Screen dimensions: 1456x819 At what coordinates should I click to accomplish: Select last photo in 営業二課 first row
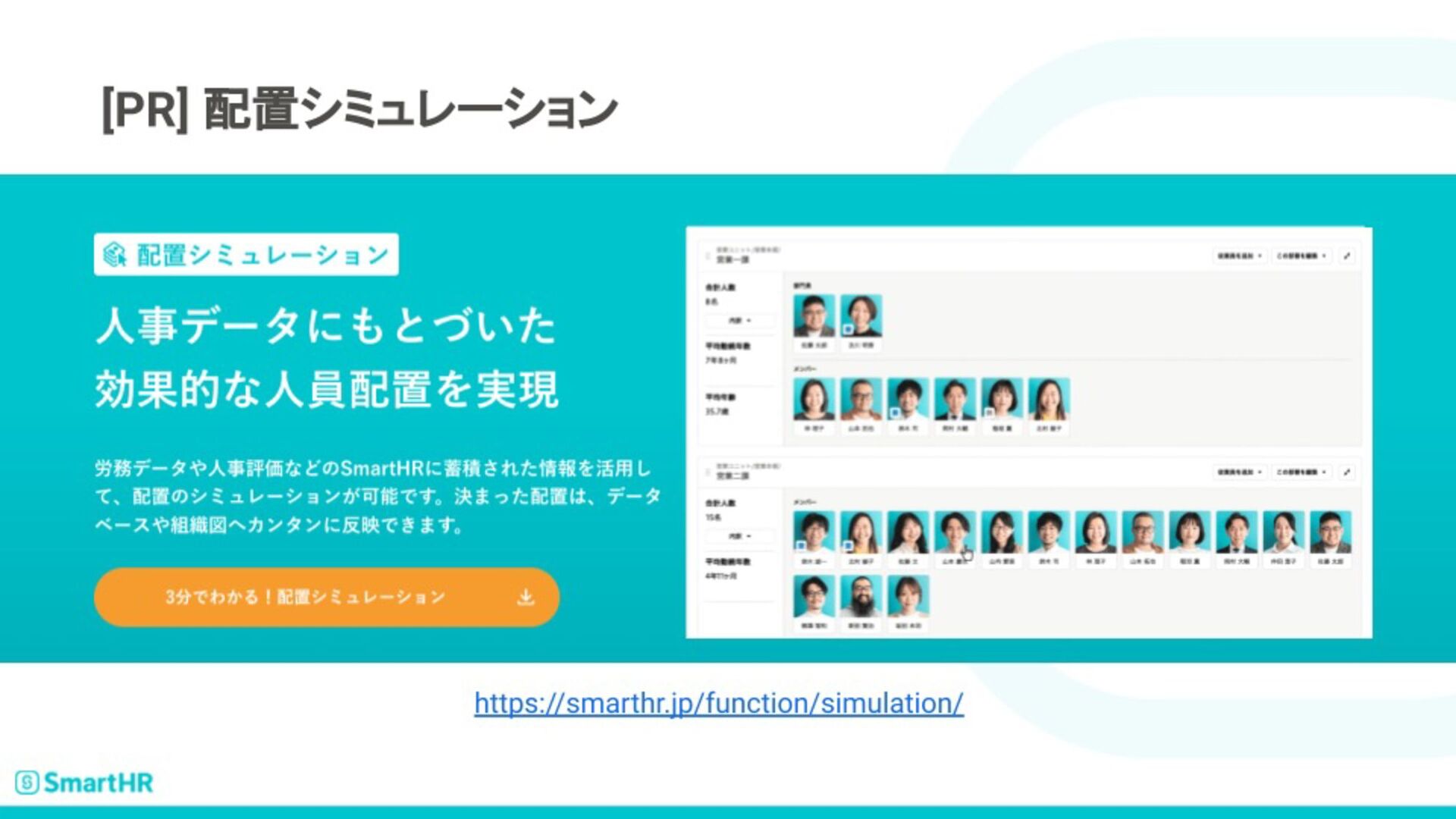click(1331, 532)
